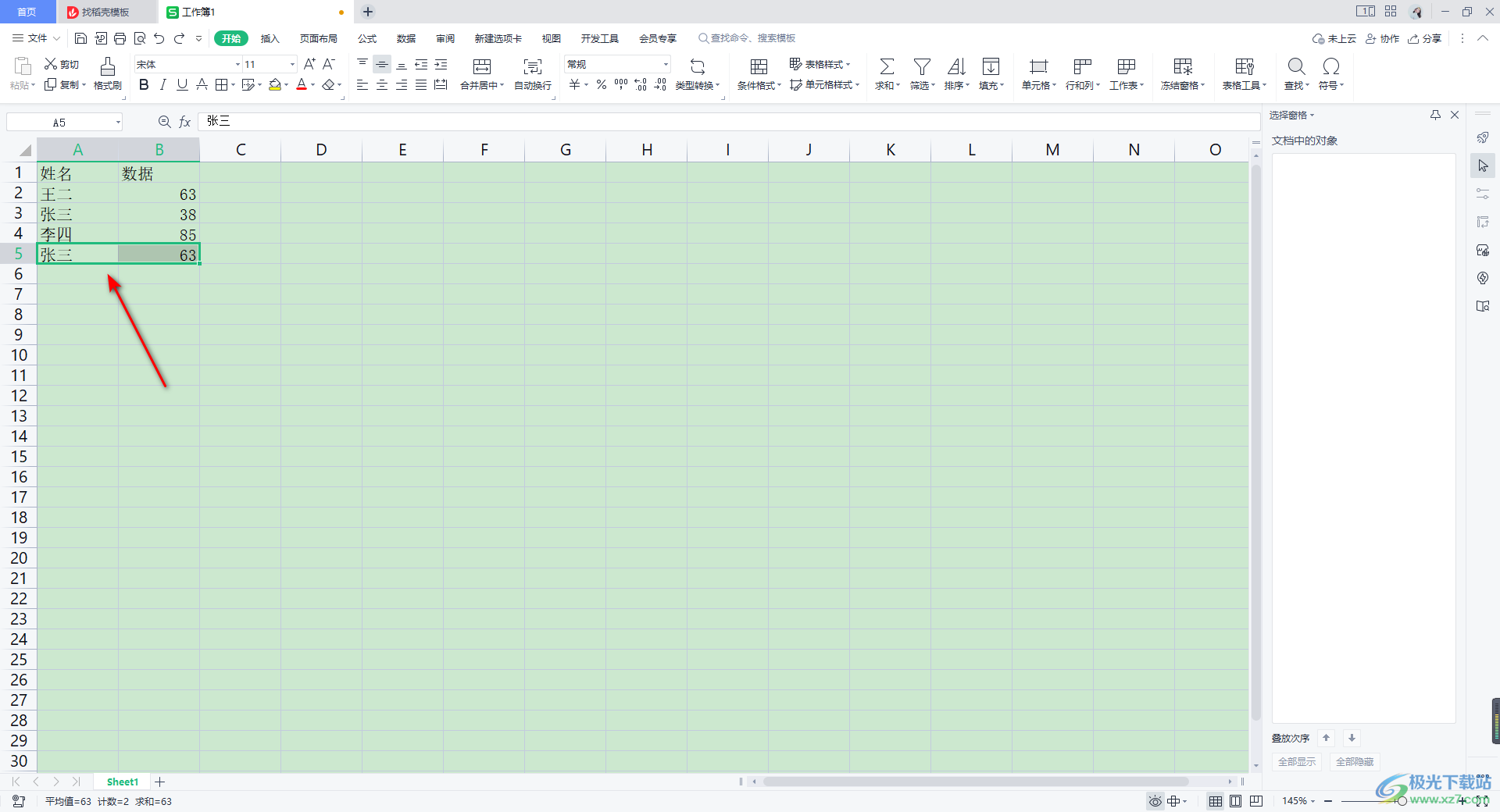Click the formula bar input field
The height and width of the screenshot is (812, 1500).
tap(729, 122)
